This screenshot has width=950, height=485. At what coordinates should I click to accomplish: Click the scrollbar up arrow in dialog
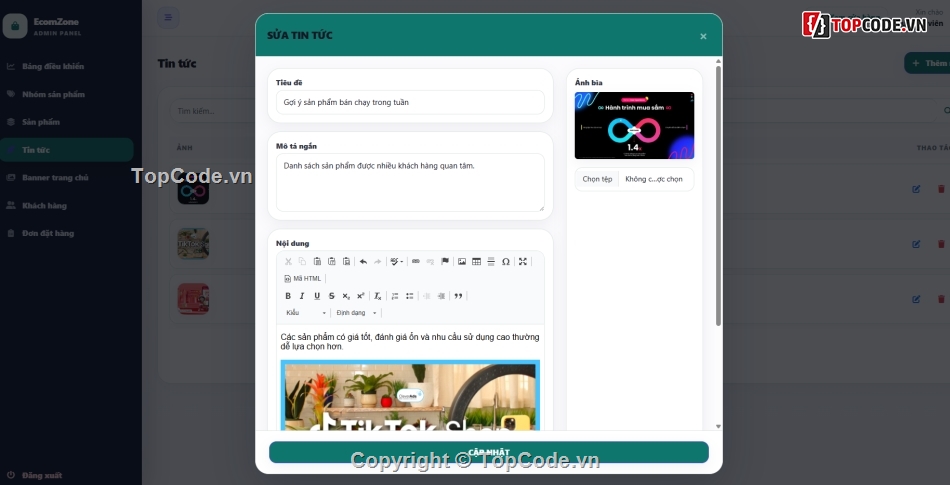coord(719,62)
